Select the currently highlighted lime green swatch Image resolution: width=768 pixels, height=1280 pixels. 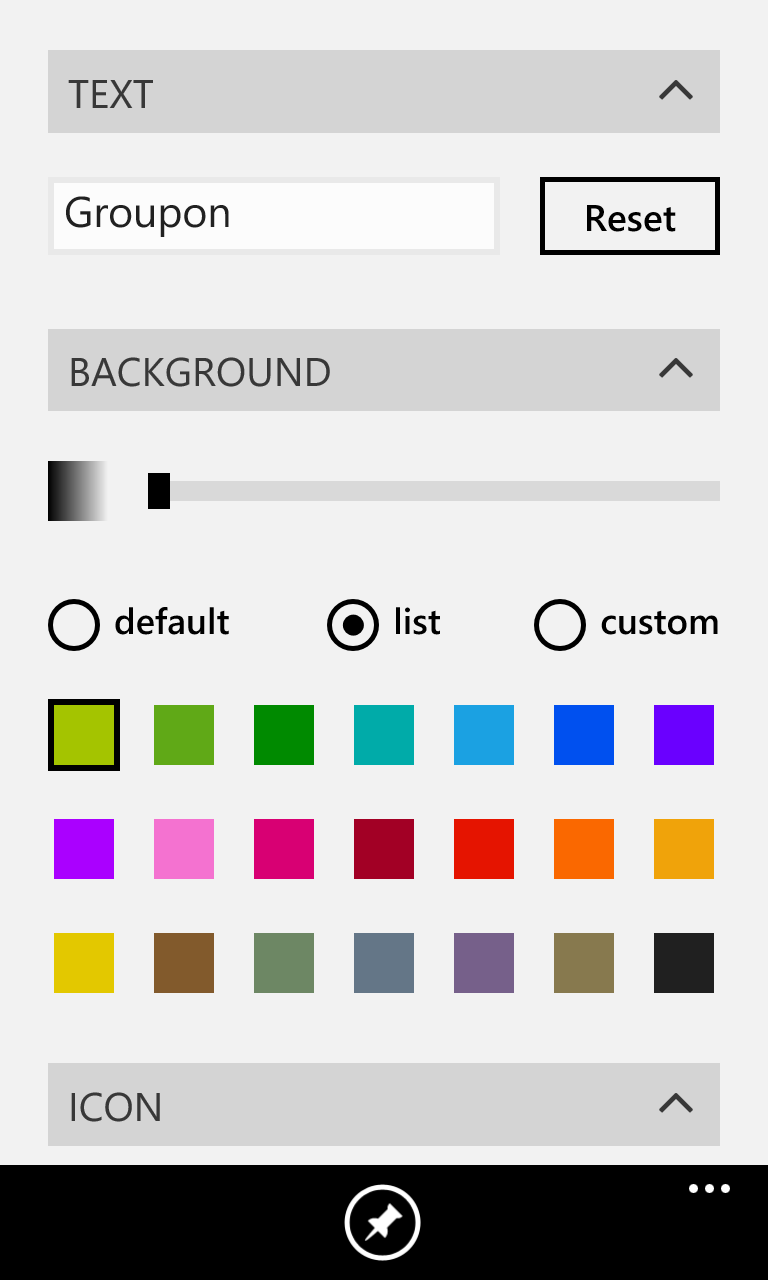(83, 735)
